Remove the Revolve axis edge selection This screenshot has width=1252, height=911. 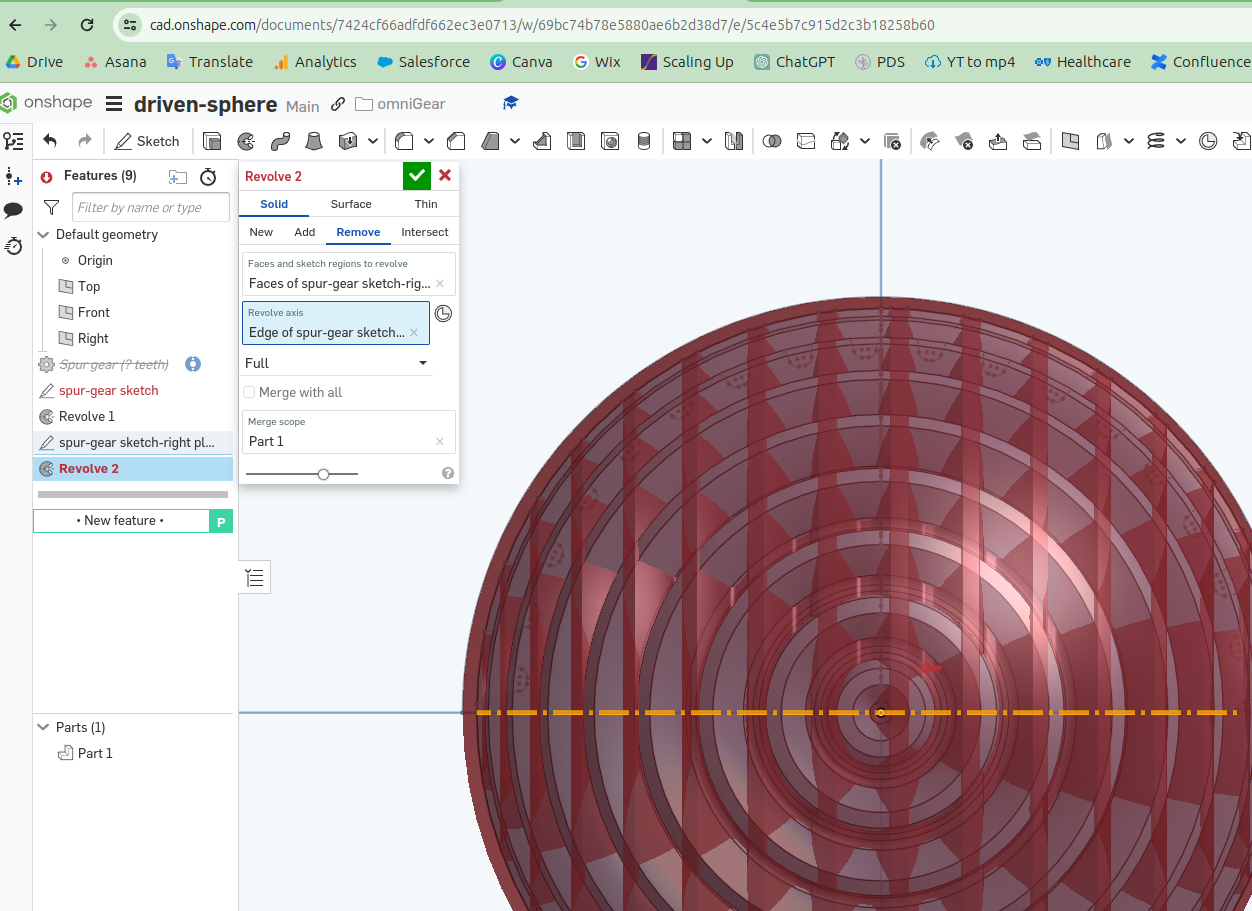tap(414, 333)
